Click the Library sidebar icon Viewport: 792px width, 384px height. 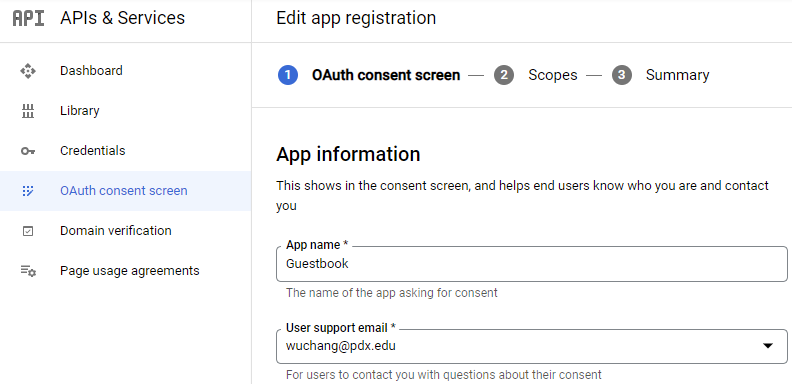point(28,111)
